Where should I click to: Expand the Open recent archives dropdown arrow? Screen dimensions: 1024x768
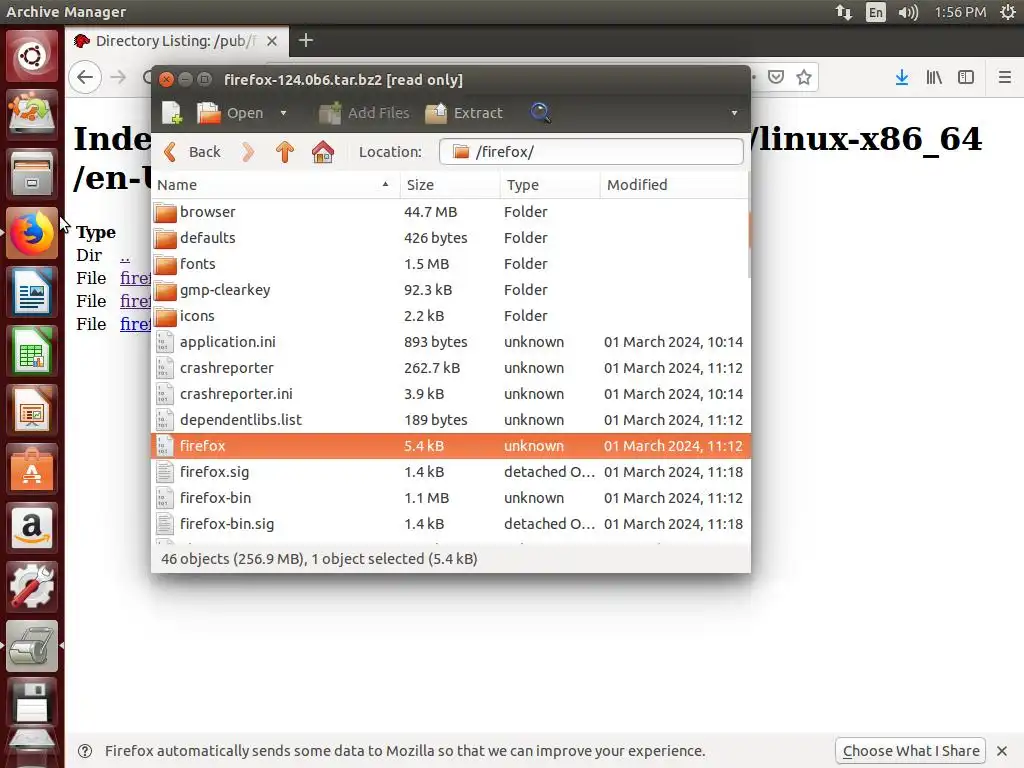(x=283, y=113)
